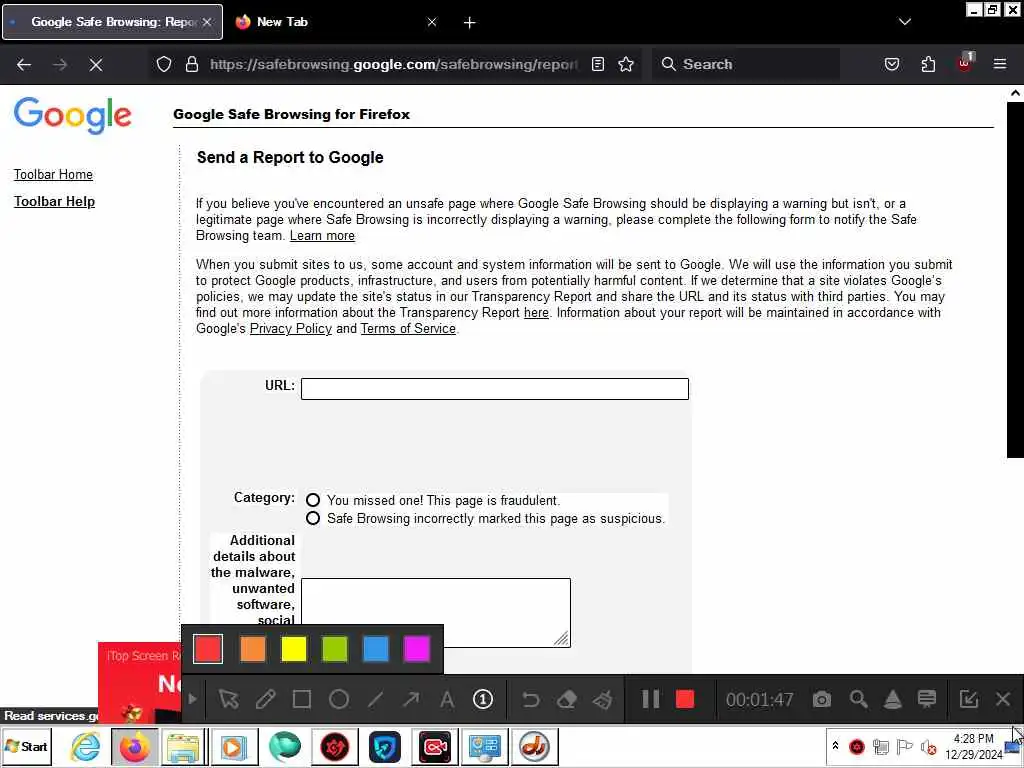
Task: Stop the screen recording
Action: point(684,699)
